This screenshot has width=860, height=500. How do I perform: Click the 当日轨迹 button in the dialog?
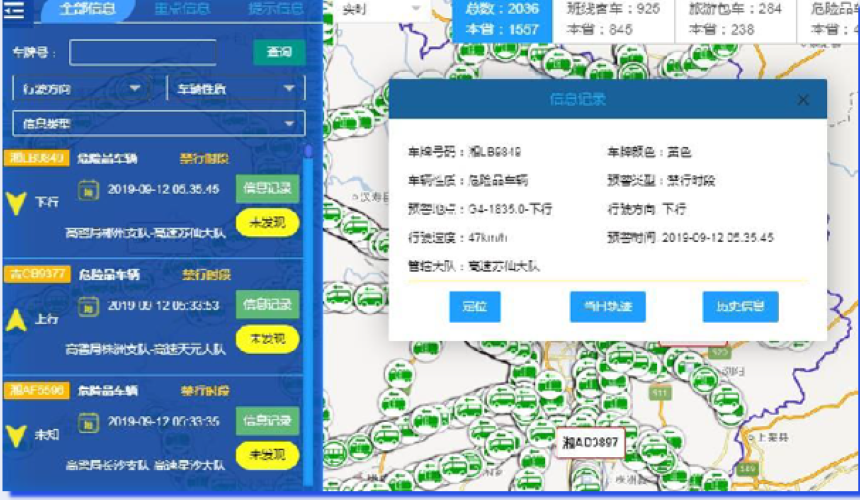608,306
